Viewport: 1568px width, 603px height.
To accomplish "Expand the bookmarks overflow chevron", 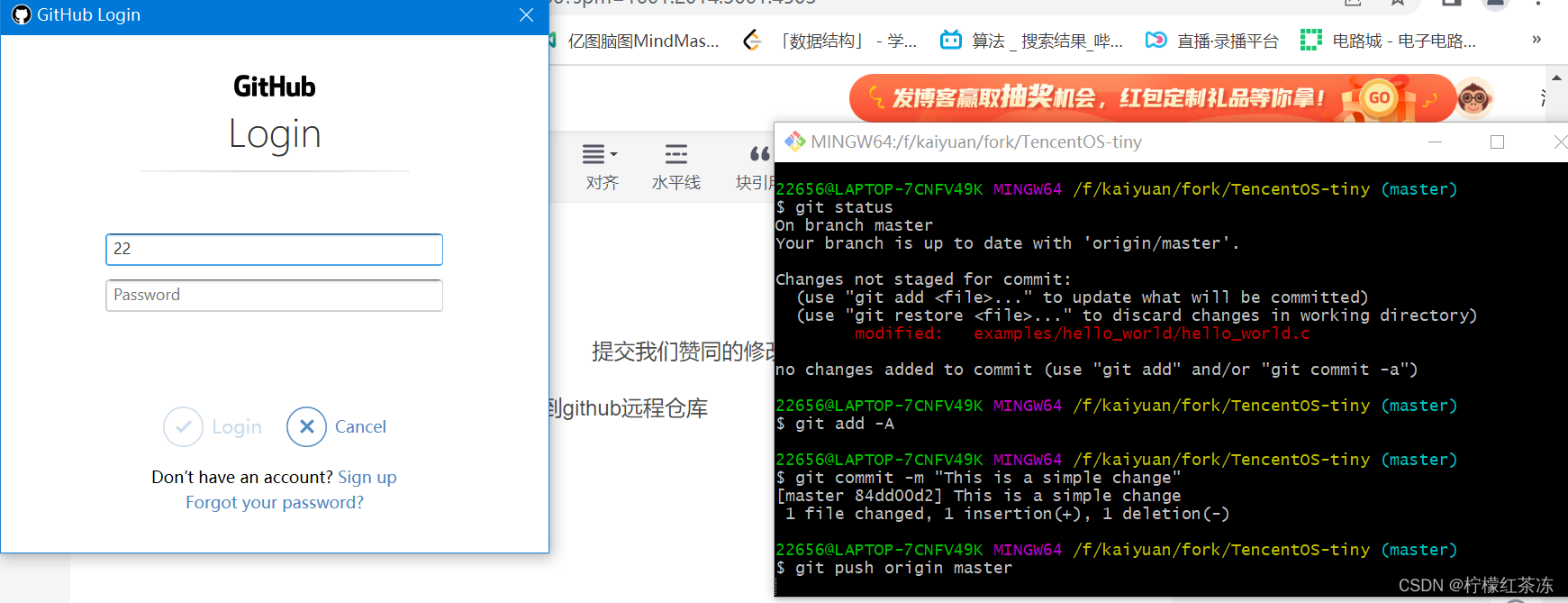I will point(1536,40).
